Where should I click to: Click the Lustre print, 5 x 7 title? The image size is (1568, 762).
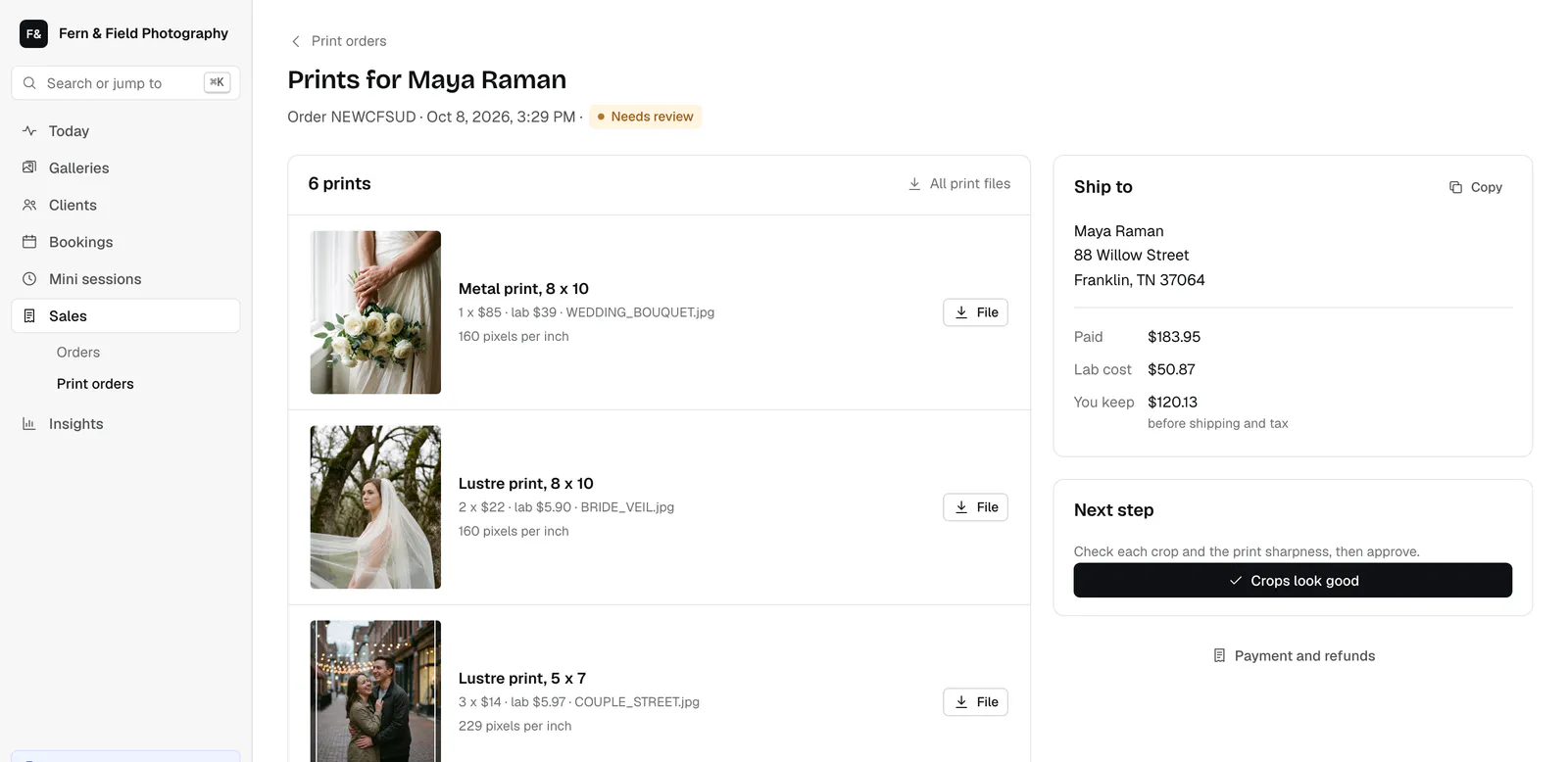pos(522,679)
